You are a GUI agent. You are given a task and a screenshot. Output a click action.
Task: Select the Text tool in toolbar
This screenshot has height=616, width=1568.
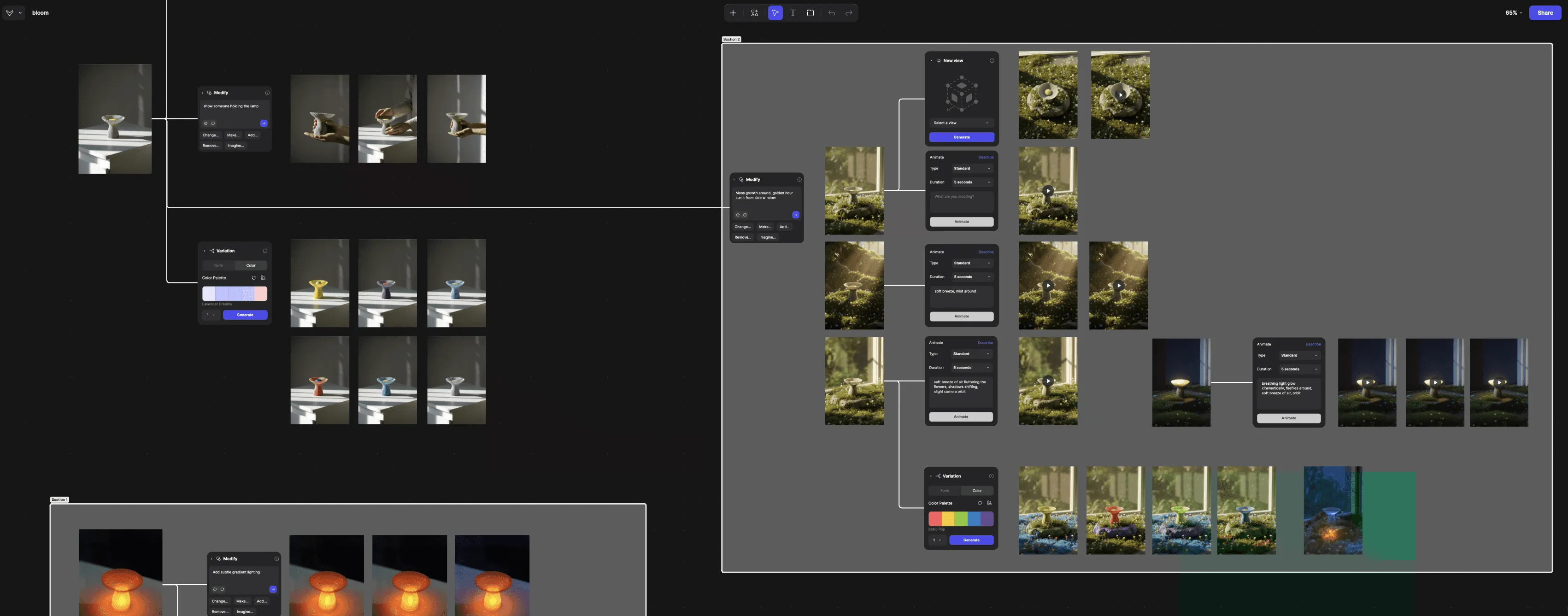tap(793, 13)
